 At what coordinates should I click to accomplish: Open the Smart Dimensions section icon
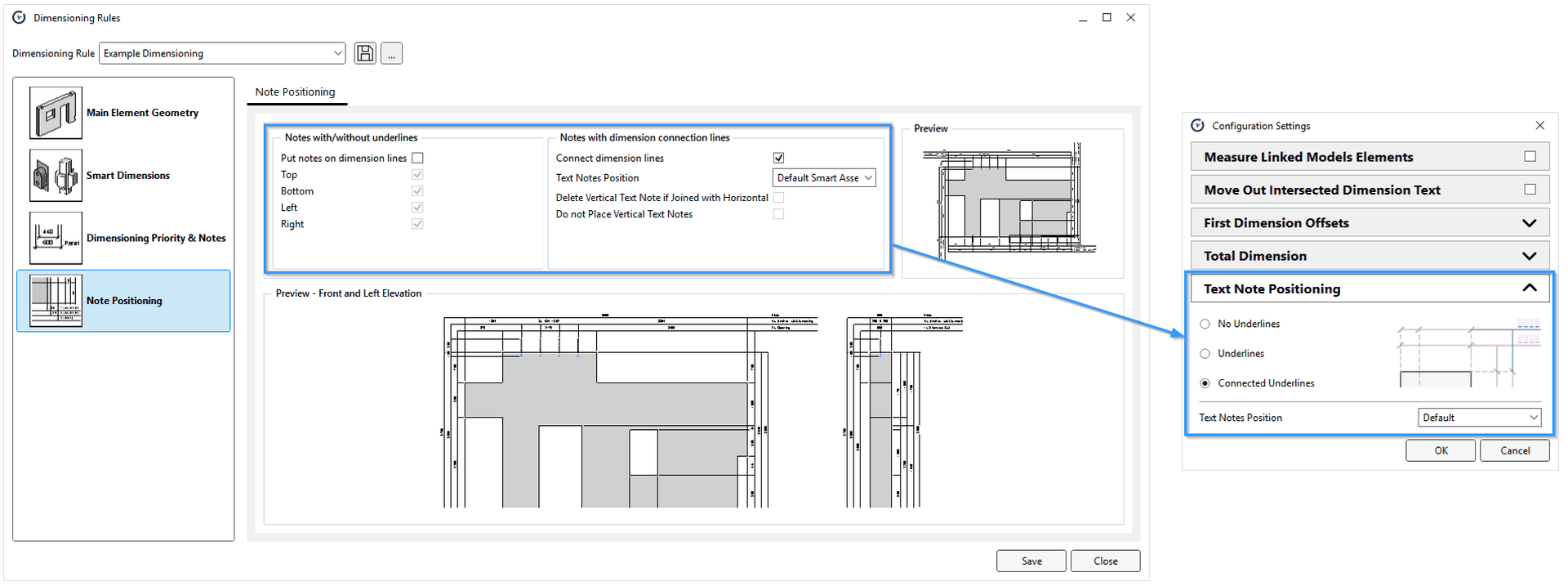point(56,176)
